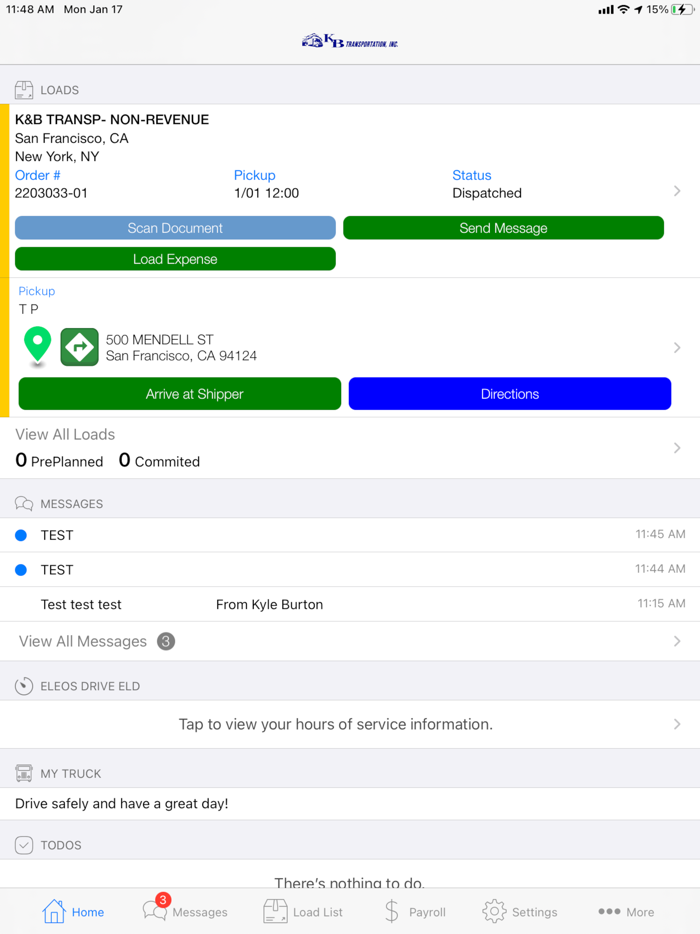
Task: Open pickup address details via its chevron
Action: [676, 346]
